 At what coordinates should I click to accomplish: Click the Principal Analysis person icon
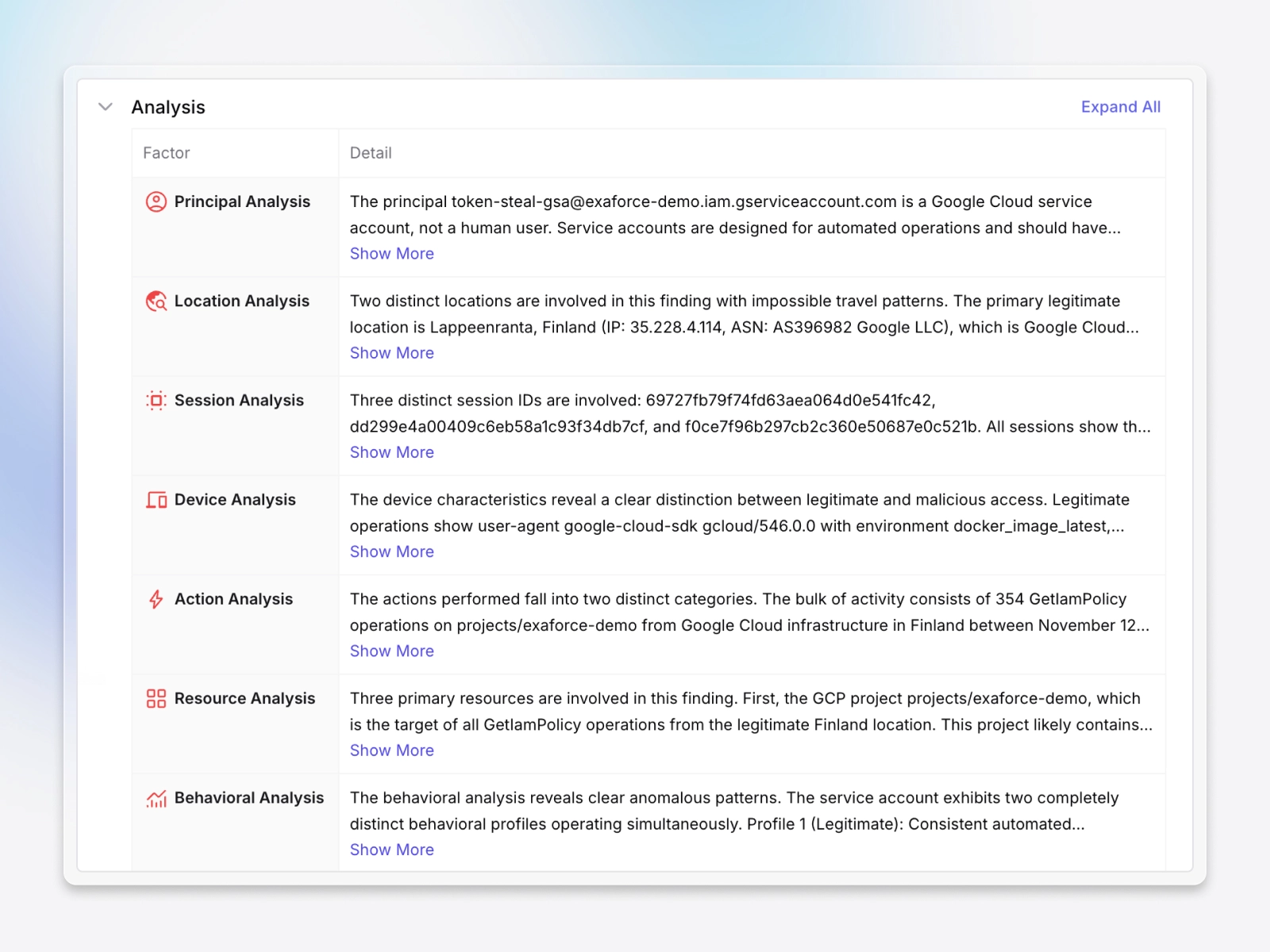pos(156,202)
